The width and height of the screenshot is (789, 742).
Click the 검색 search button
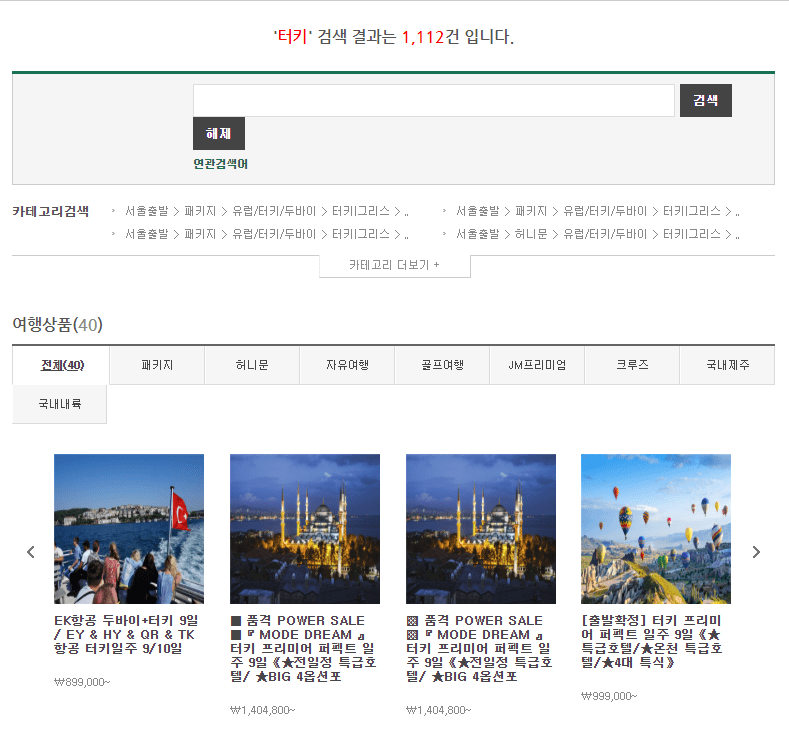(705, 101)
